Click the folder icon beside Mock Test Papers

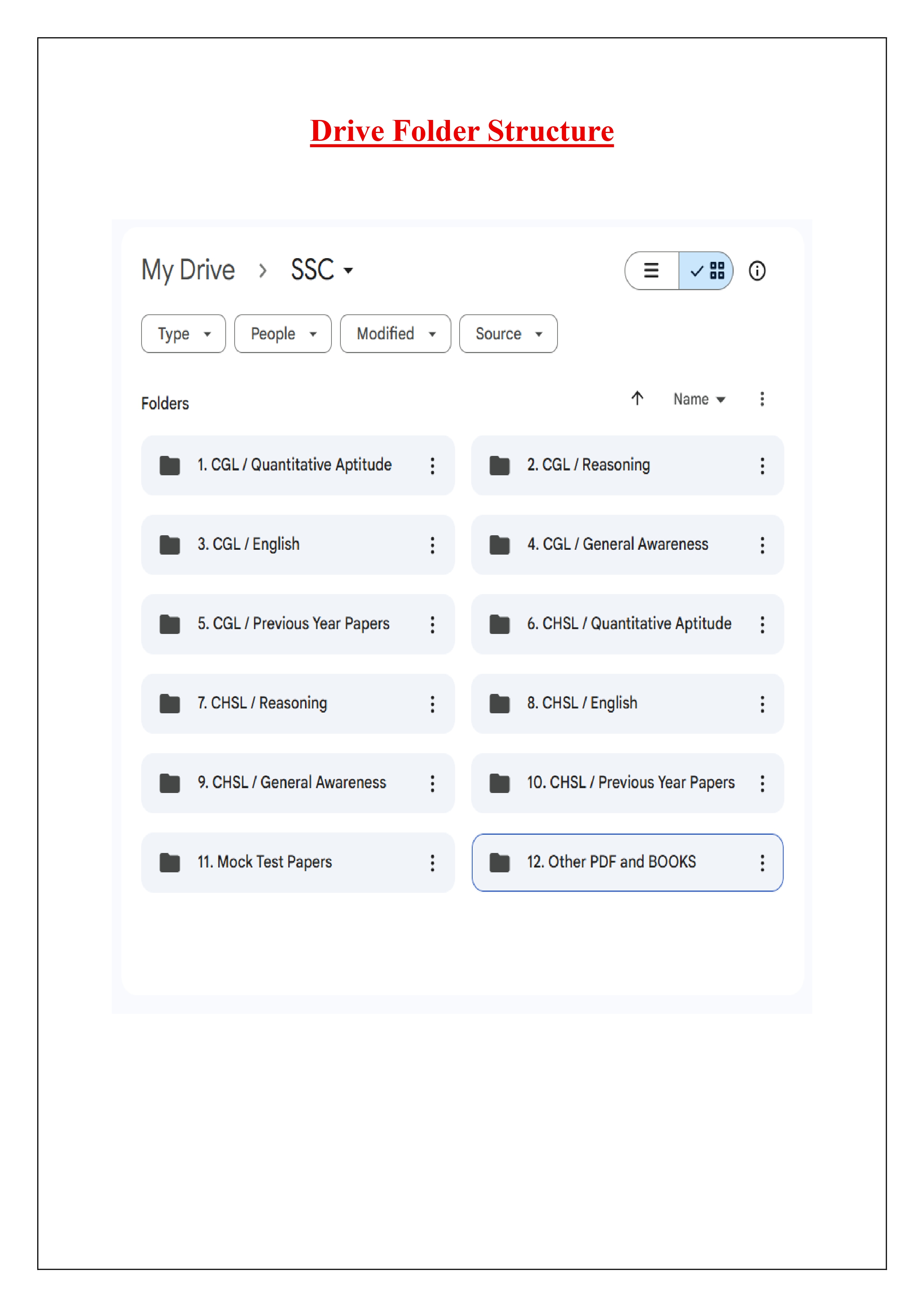[169, 862]
